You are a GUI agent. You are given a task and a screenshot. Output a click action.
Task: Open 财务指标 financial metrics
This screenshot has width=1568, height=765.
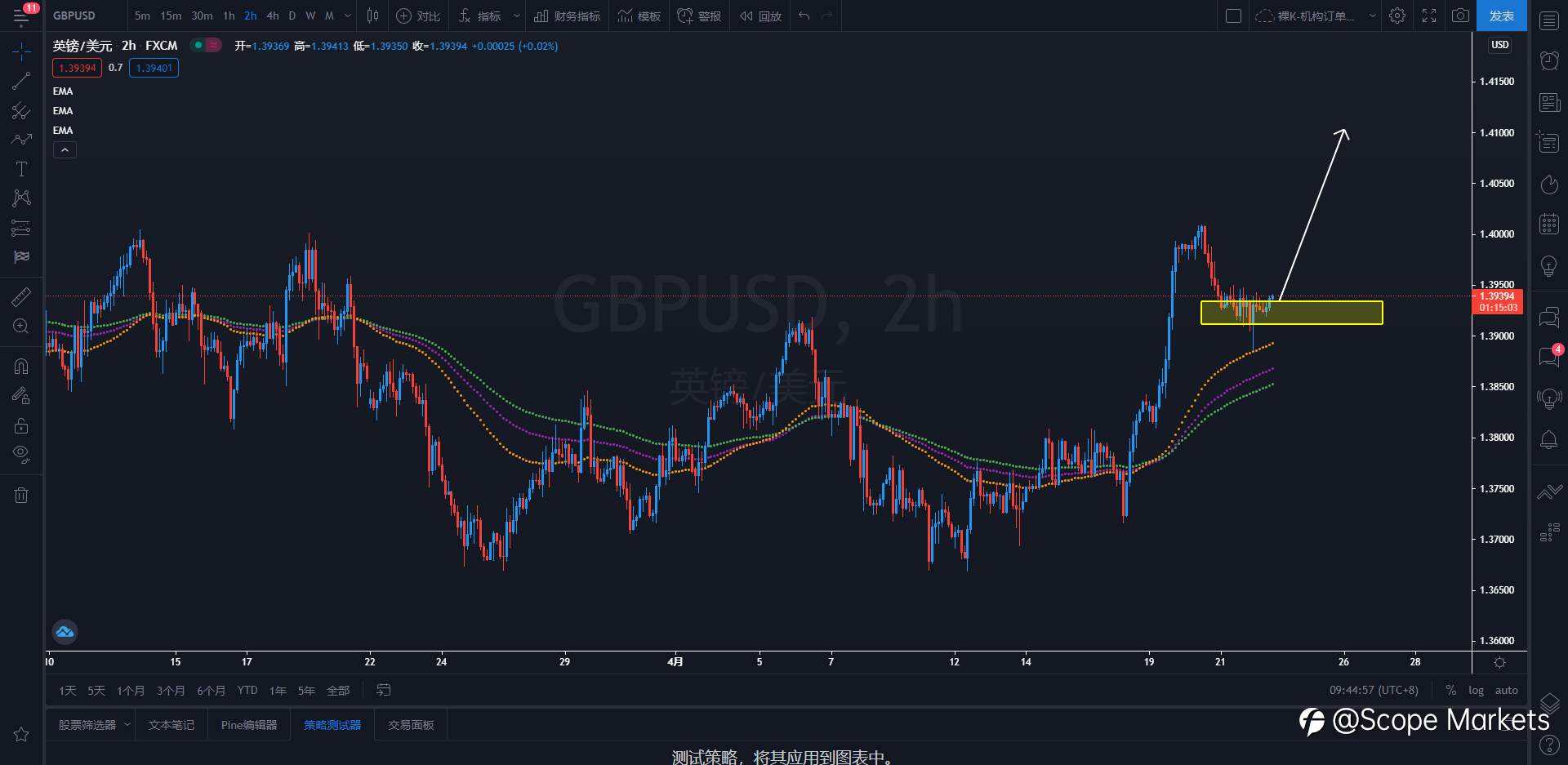click(x=567, y=16)
